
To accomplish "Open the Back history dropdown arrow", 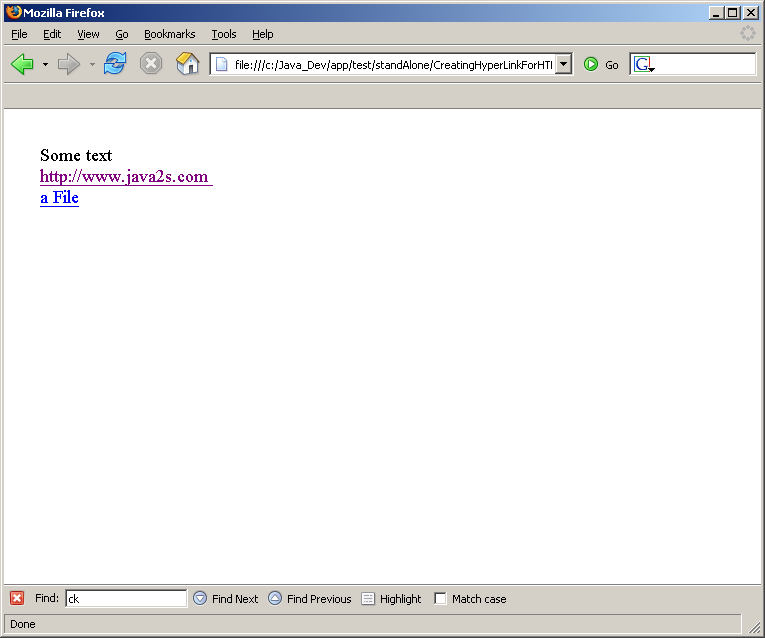I will point(45,64).
